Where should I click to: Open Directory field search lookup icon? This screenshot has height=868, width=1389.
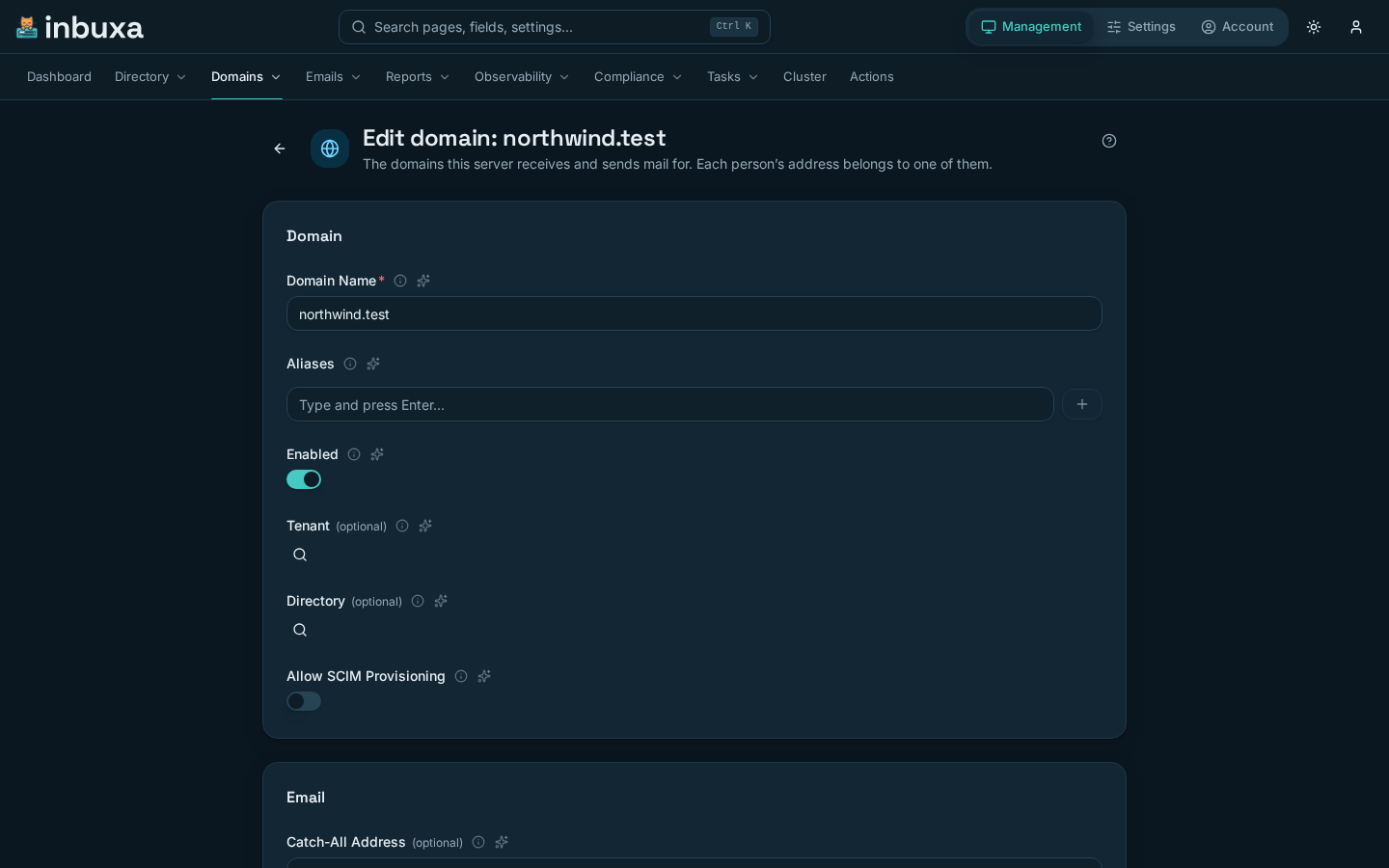(300, 630)
